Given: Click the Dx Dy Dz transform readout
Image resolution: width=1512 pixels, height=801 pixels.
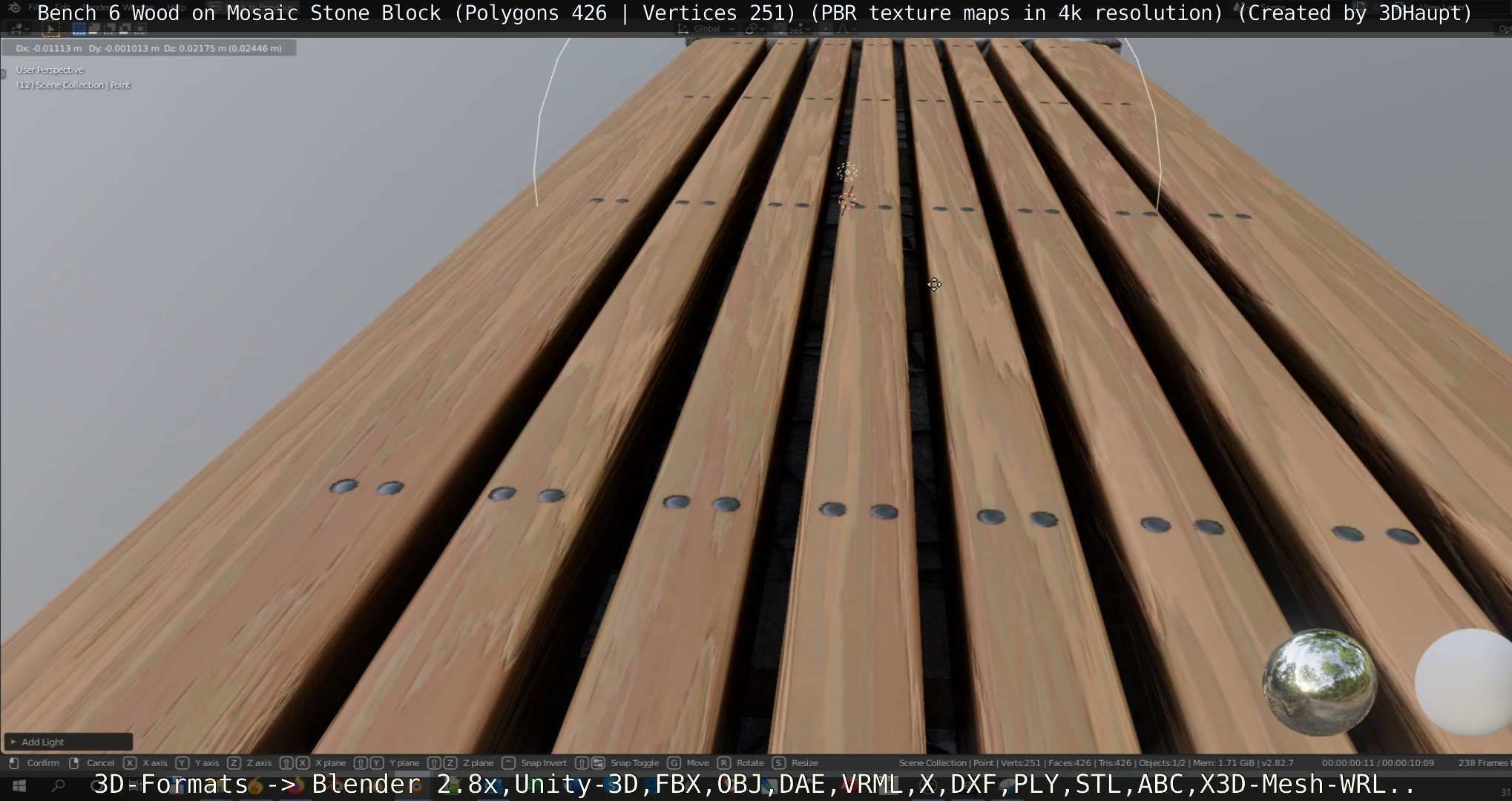Looking at the screenshot, I should pyautogui.click(x=148, y=48).
